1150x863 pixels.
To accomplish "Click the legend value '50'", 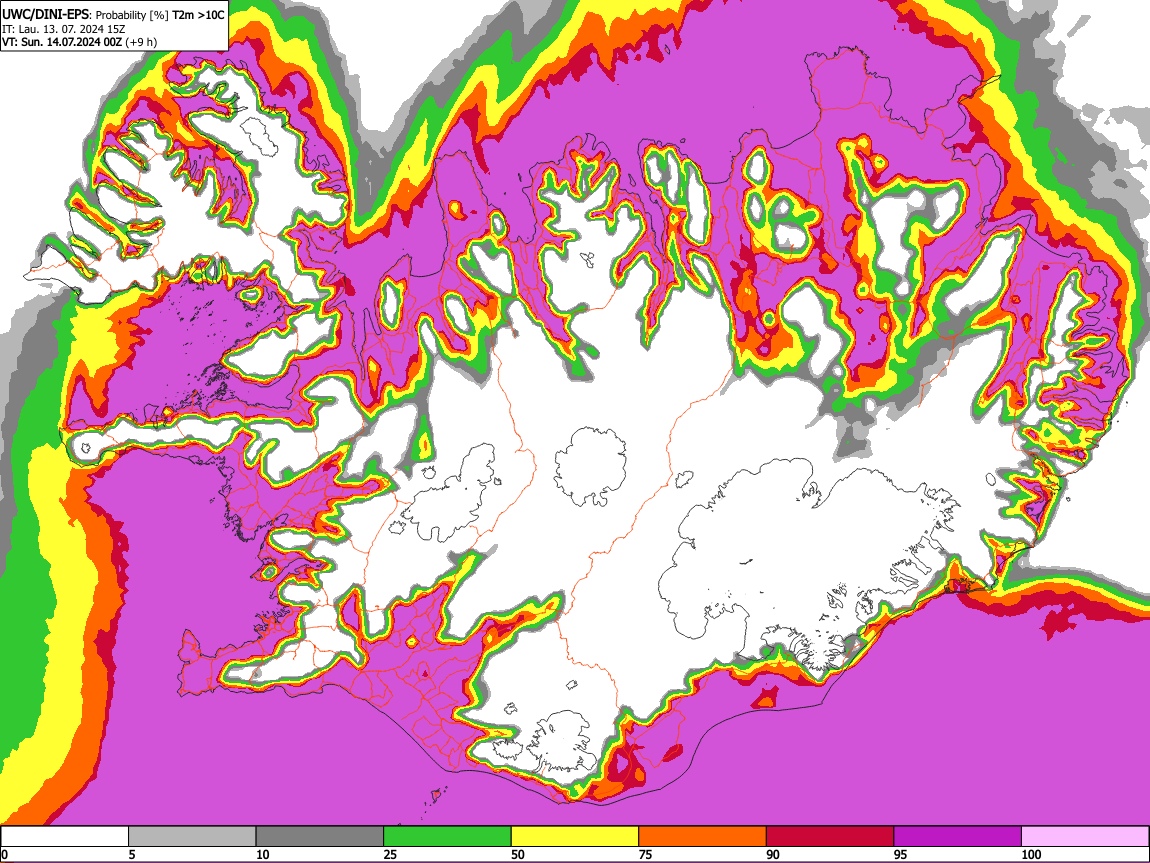I will click(518, 854).
